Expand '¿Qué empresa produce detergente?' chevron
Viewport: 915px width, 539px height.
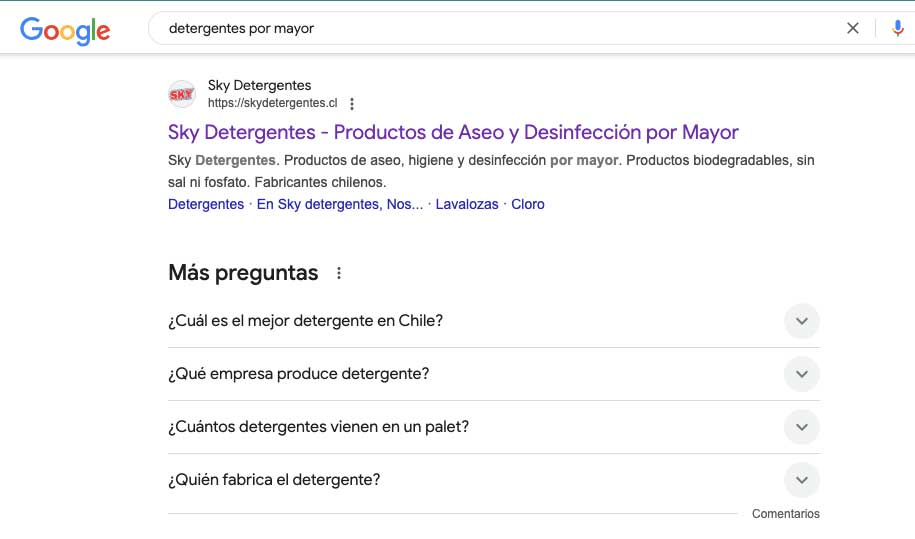[802, 374]
